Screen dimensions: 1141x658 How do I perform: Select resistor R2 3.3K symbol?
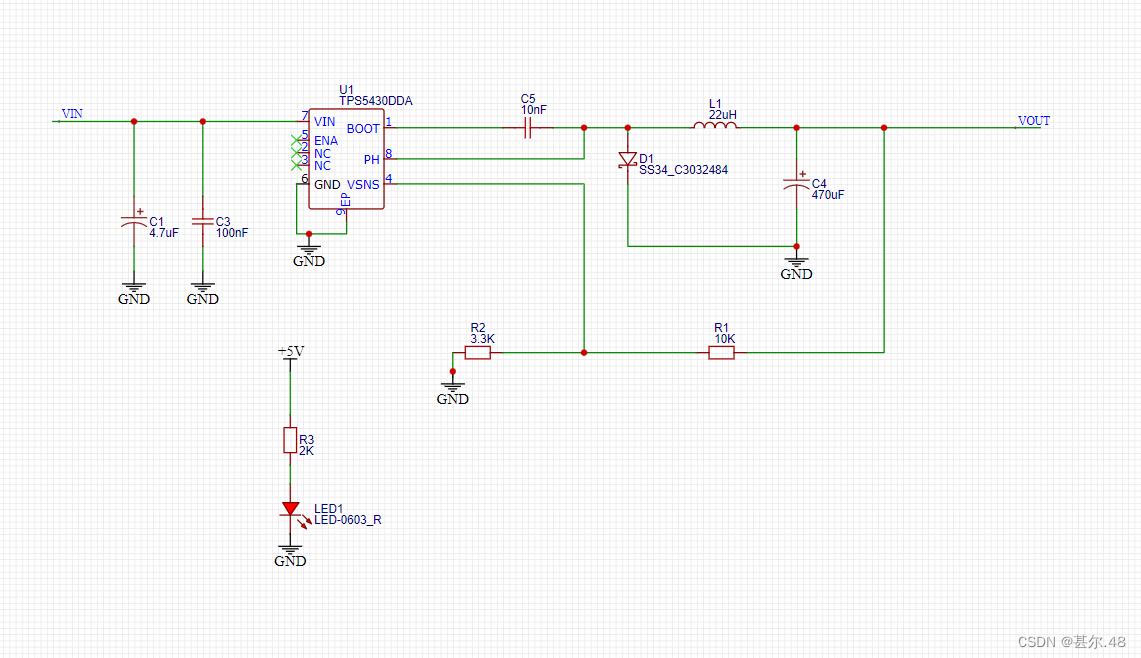tap(477, 353)
